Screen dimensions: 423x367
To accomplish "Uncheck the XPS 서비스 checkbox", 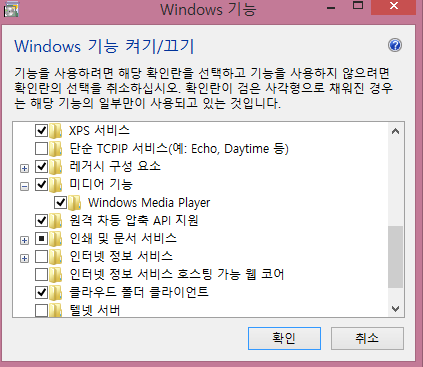I will (41, 130).
